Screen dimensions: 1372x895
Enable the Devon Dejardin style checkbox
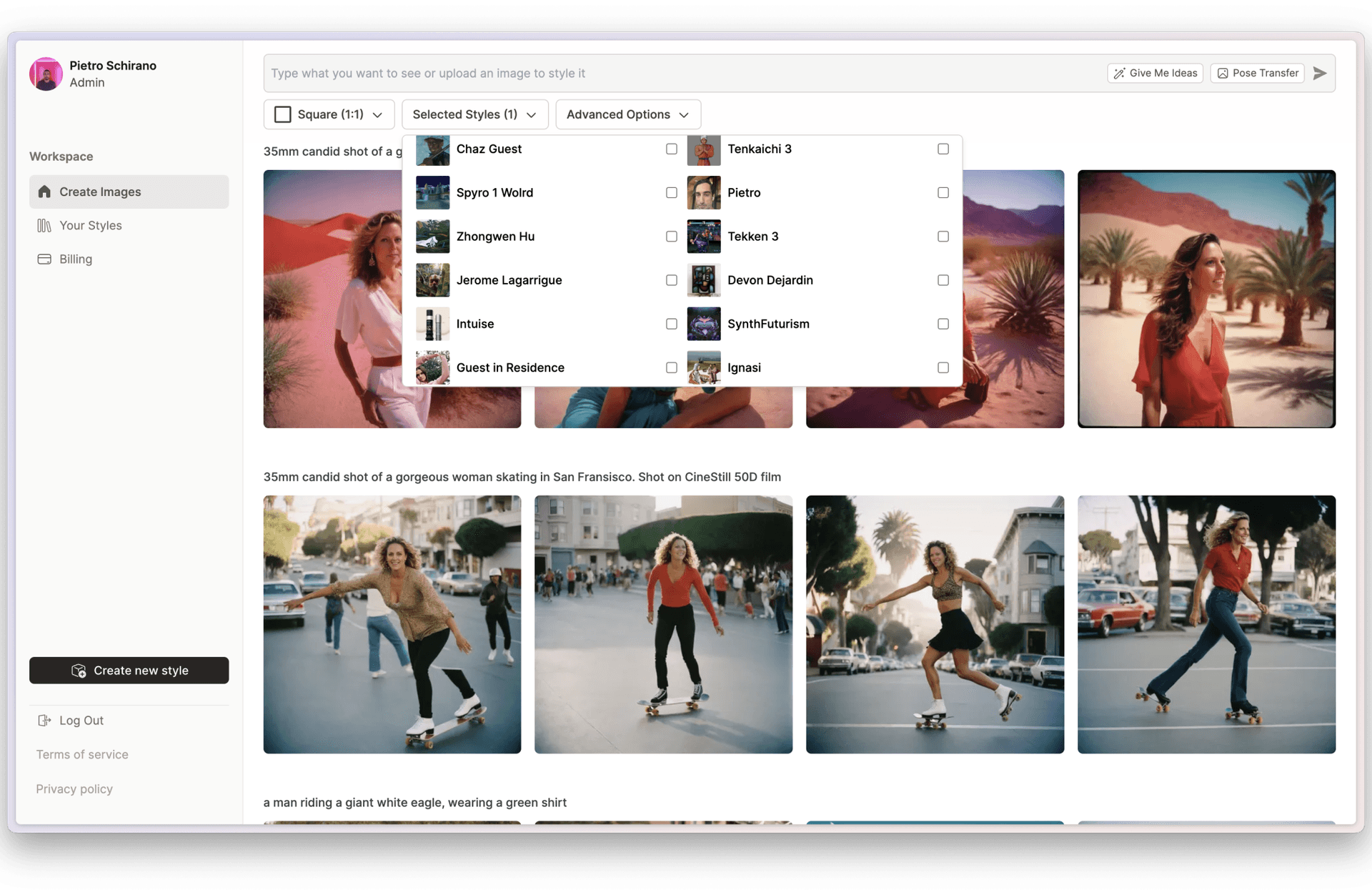coord(943,280)
